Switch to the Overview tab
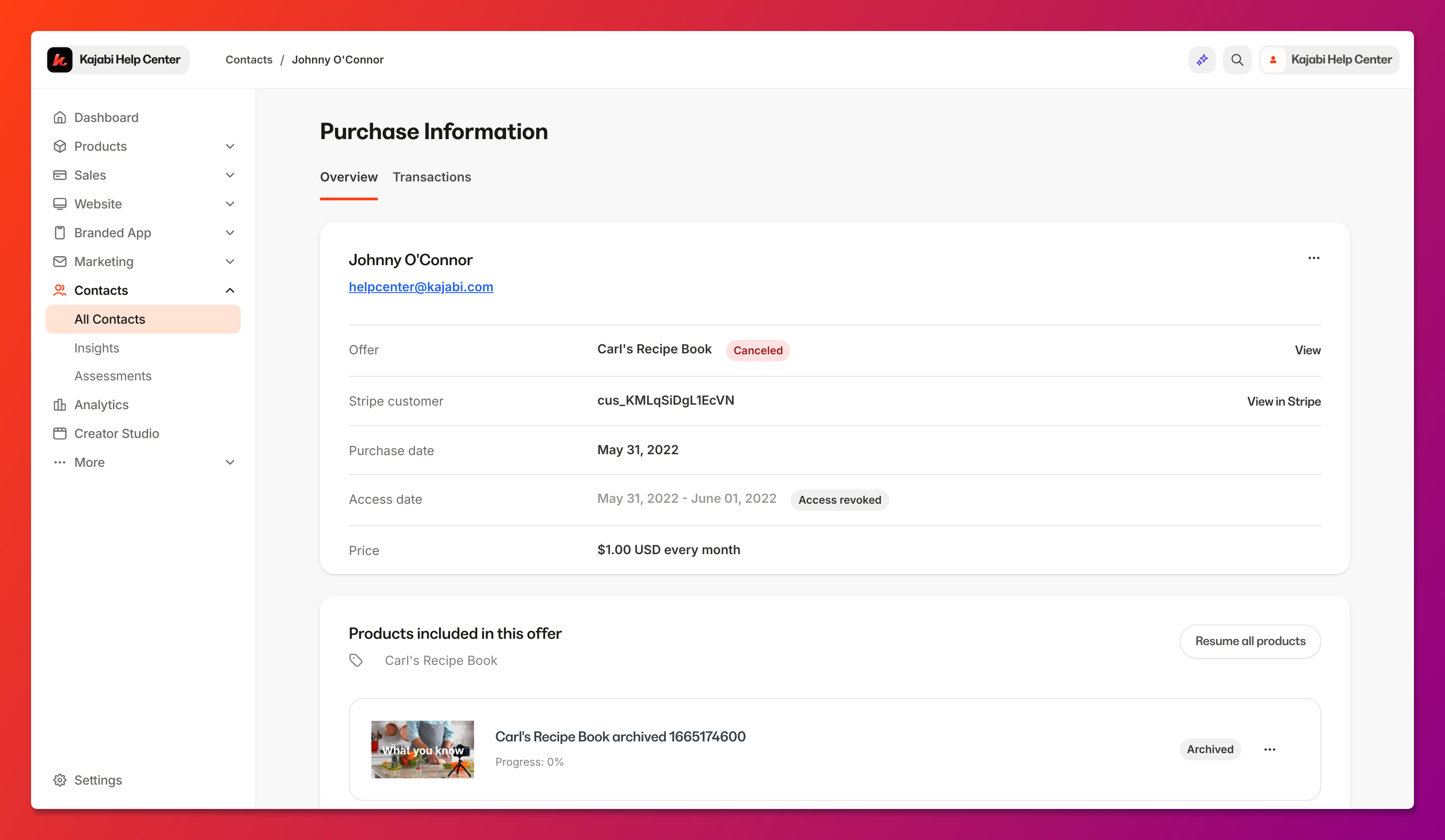The image size is (1445, 840). 348,177
